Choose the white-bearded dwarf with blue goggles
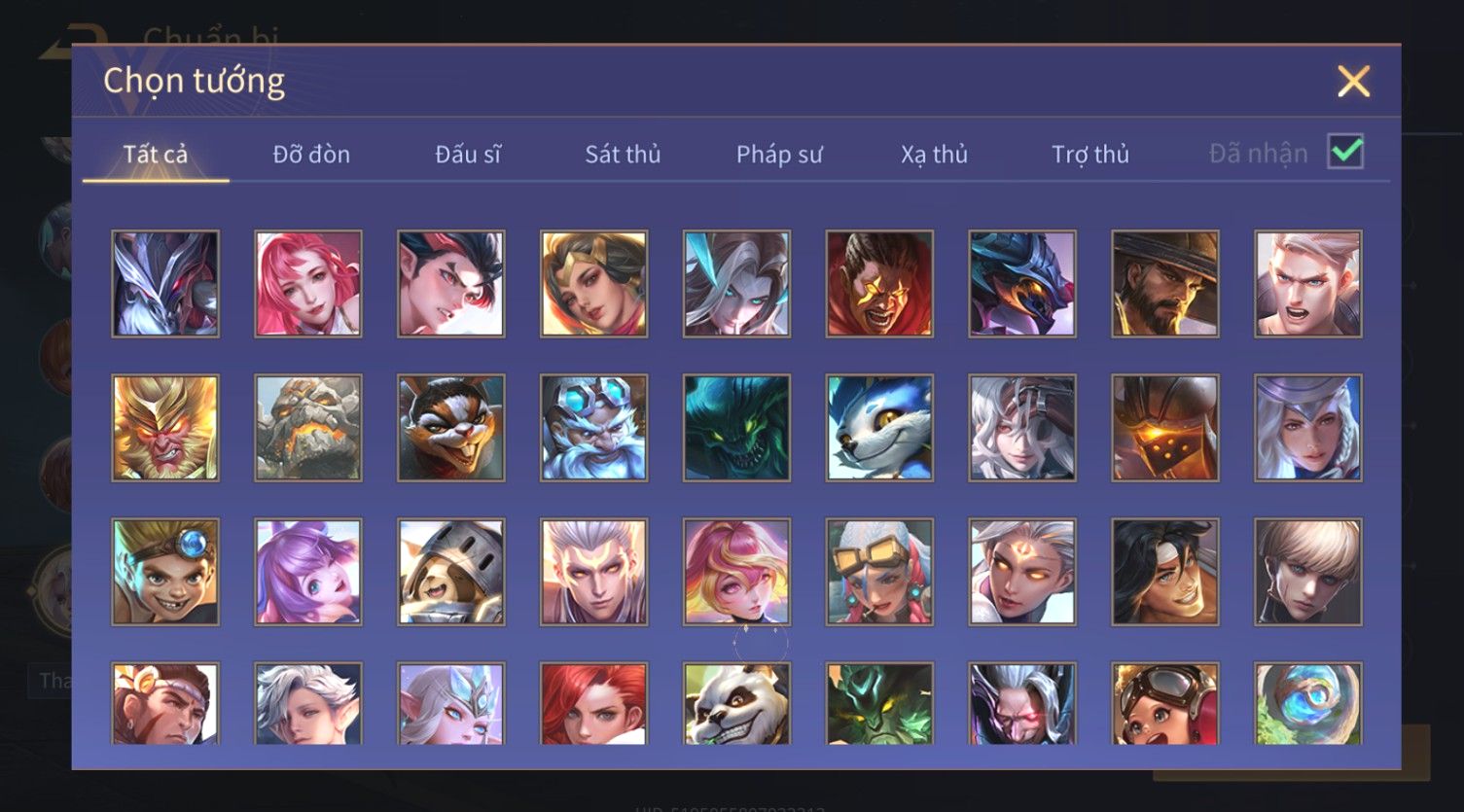 click(593, 428)
